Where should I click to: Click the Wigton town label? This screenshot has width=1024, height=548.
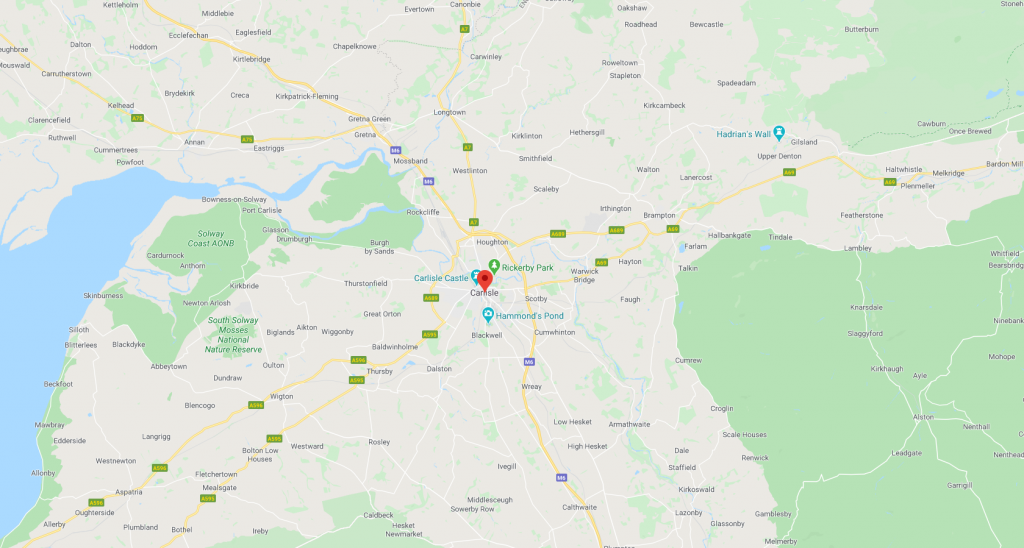[x=281, y=396]
